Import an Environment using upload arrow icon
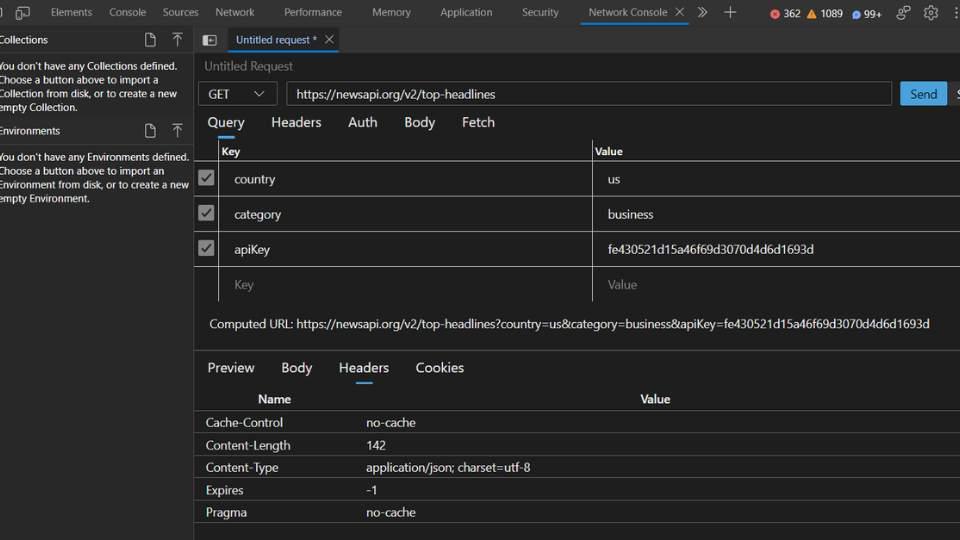The height and width of the screenshot is (540, 960). pyautogui.click(x=177, y=130)
